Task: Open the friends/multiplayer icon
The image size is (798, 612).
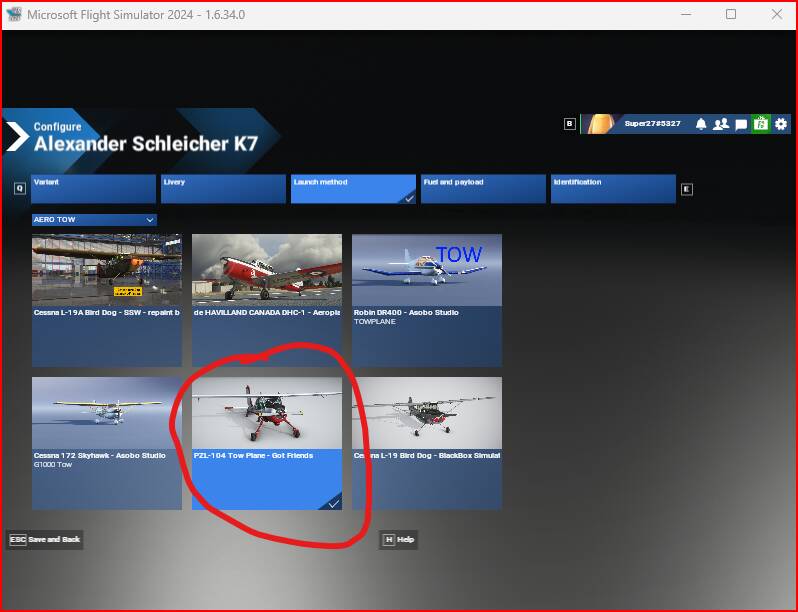Action: point(721,124)
